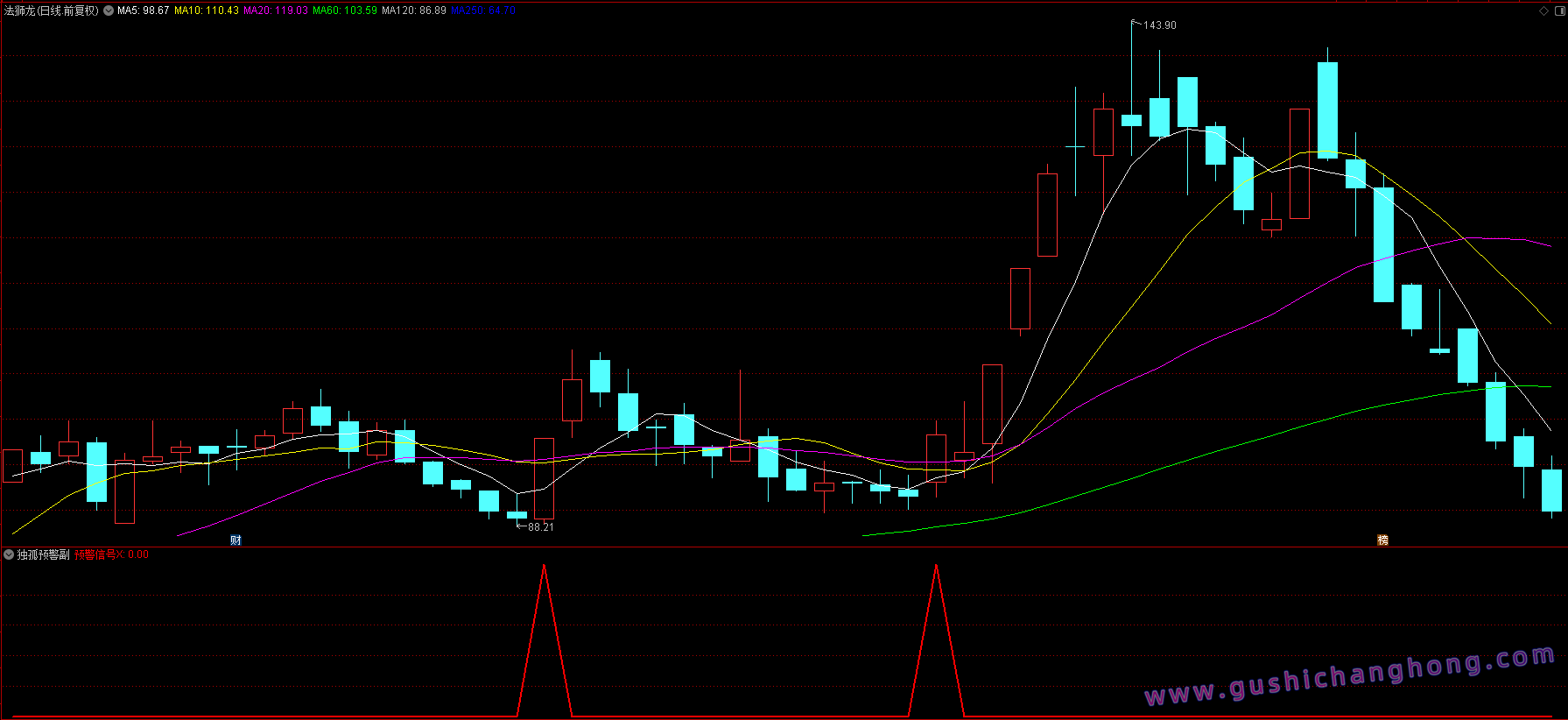This screenshot has width=1568, height=720.
Task: Open the dropdown beside 法狮龙 chart title
Action: pos(109,11)
